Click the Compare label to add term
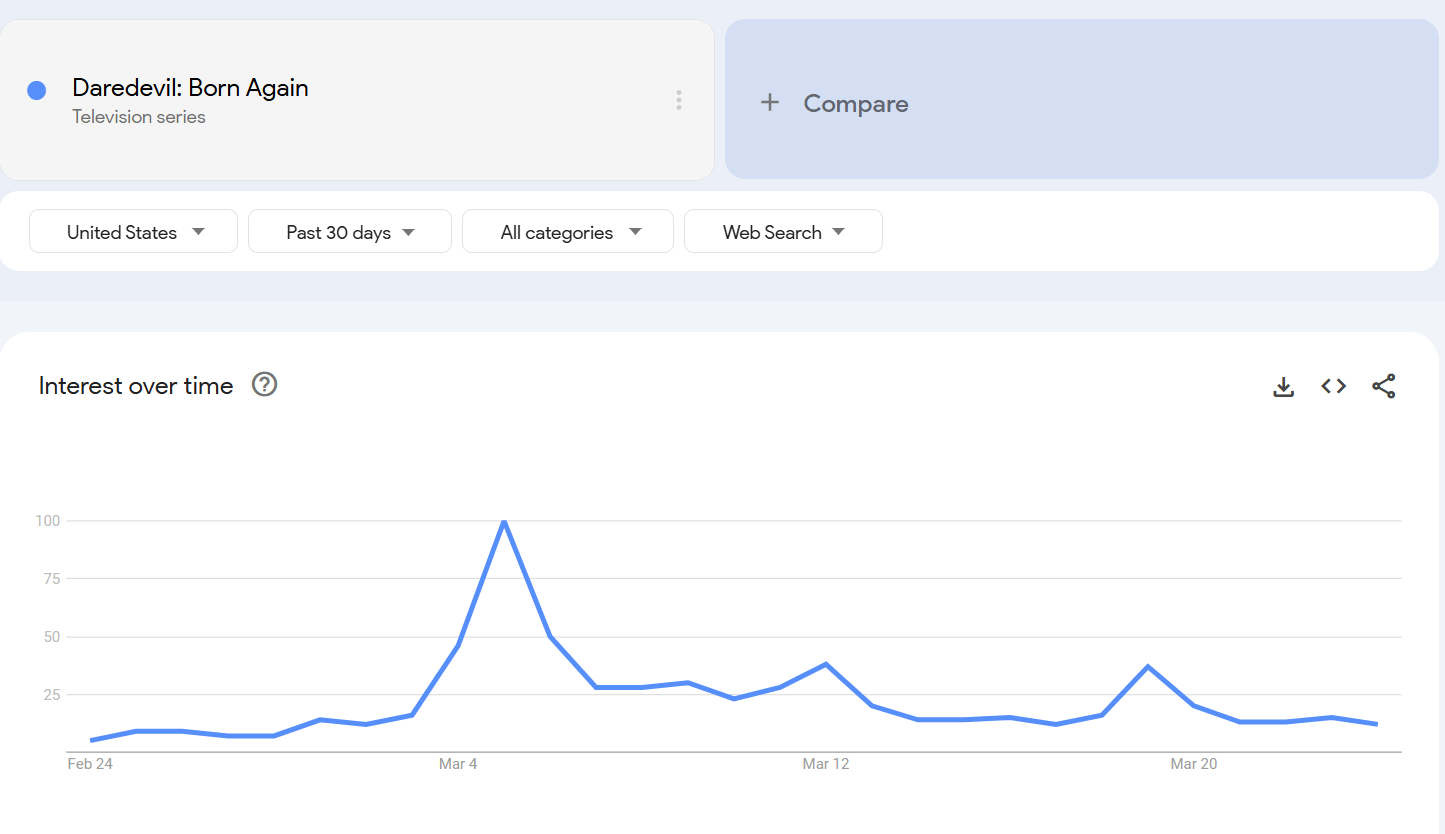This screenshot has height=834, width=1445. point(856,104)
